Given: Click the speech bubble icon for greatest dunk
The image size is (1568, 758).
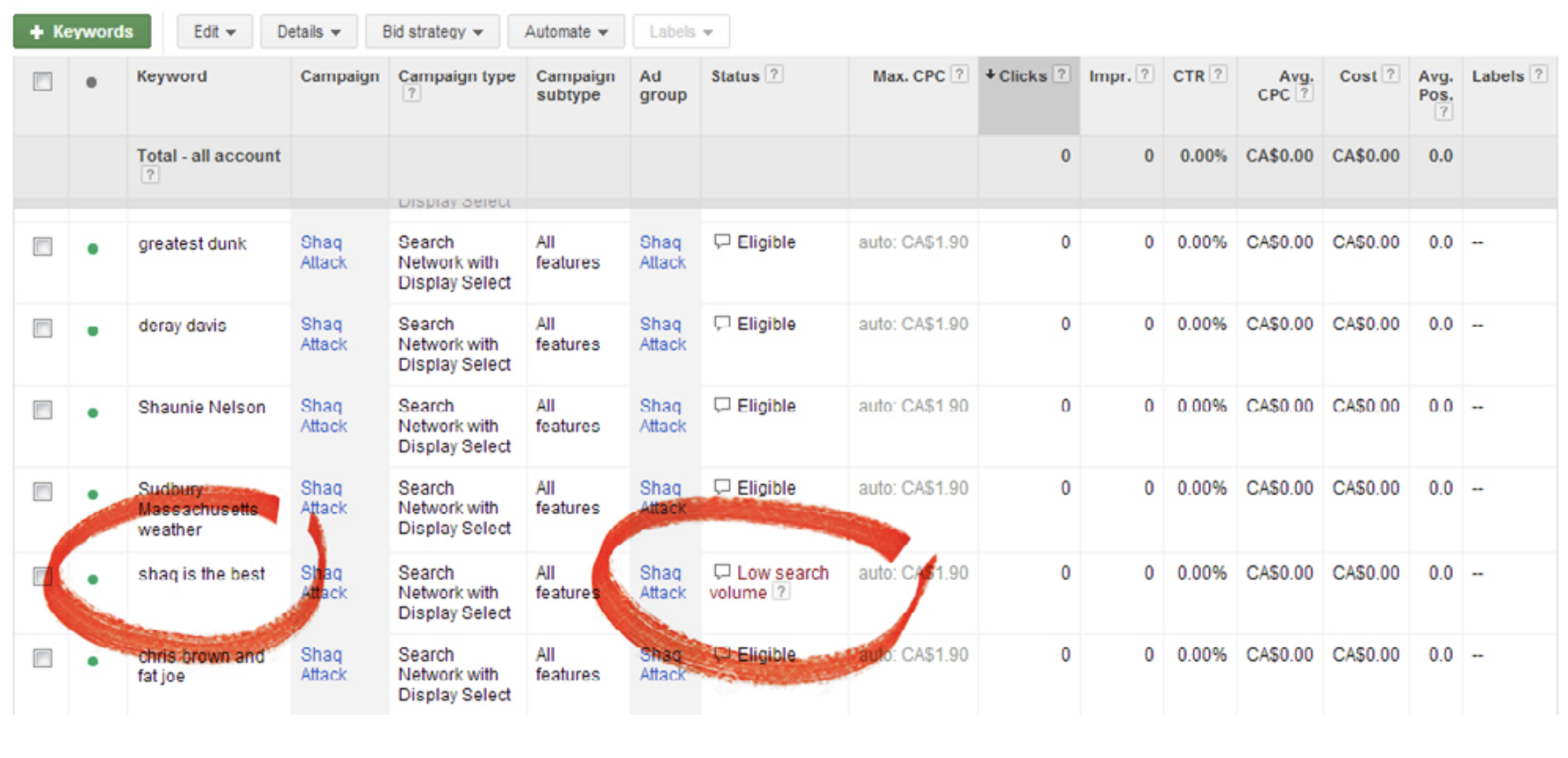Looking at the screenshot, I should tap(722, 241).
